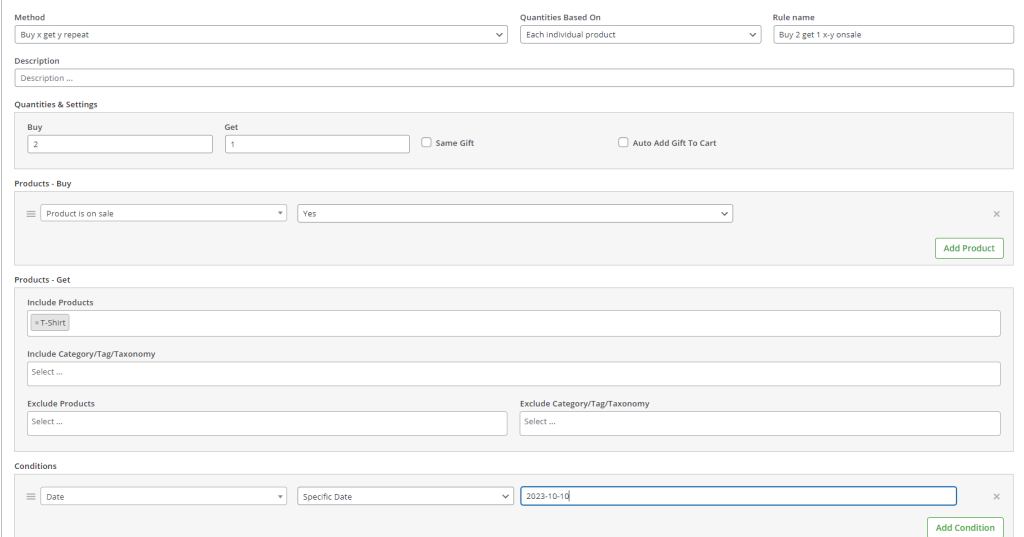
Task: Expand the Quantities Based On dropdown
Action: 640,35
